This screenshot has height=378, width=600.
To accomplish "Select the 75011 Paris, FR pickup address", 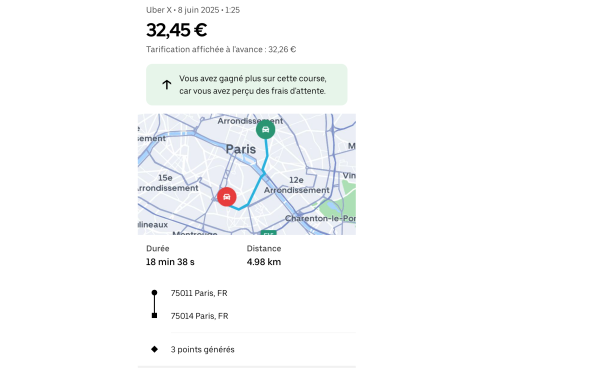I will (x=199, y=293).
